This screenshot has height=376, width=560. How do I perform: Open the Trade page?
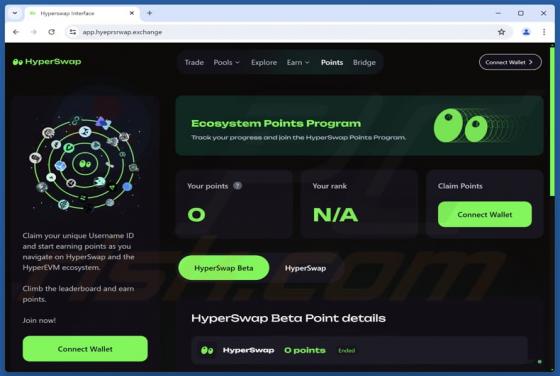[x=194, y=62]
